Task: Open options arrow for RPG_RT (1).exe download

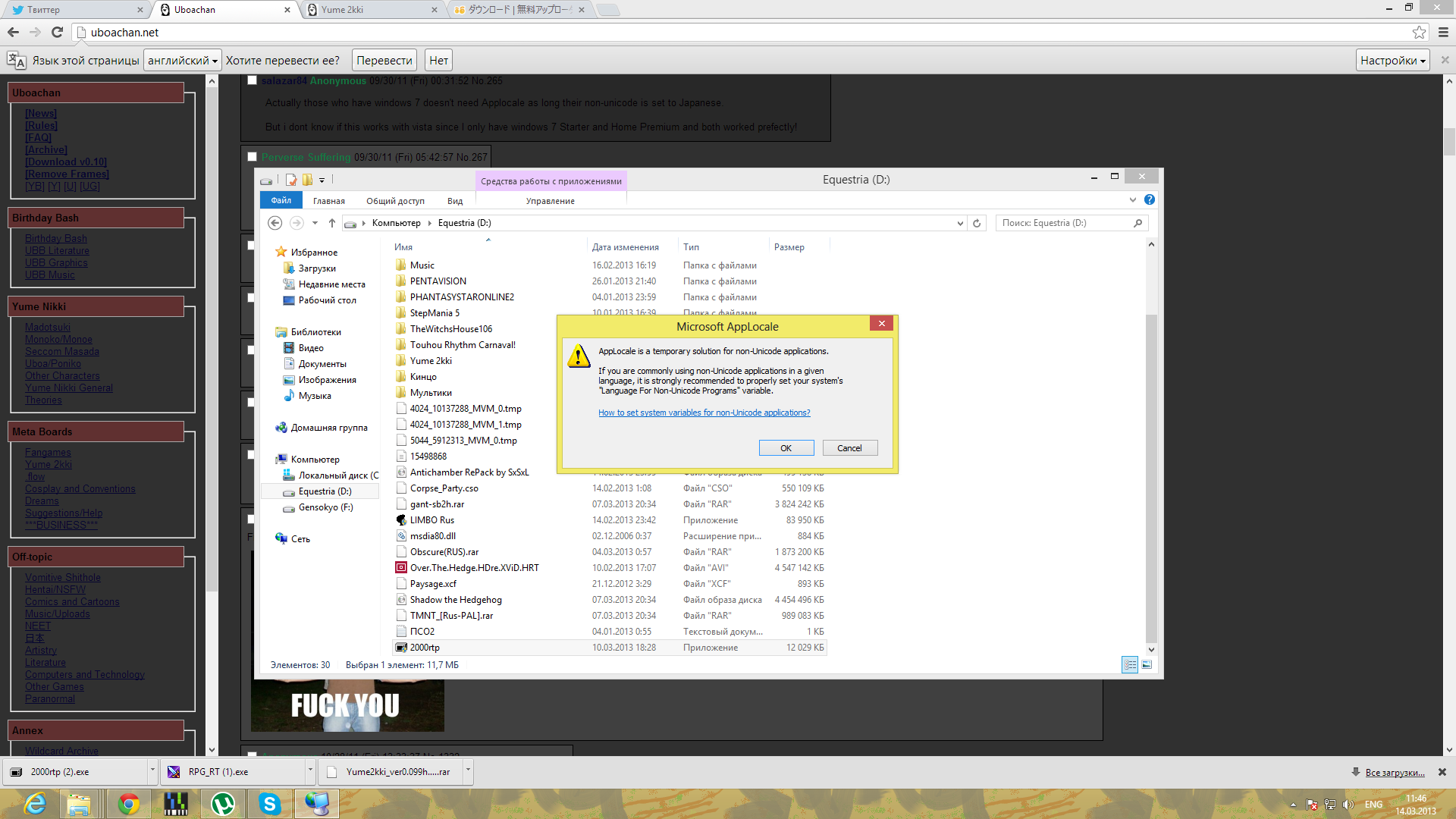Action: 310,770
